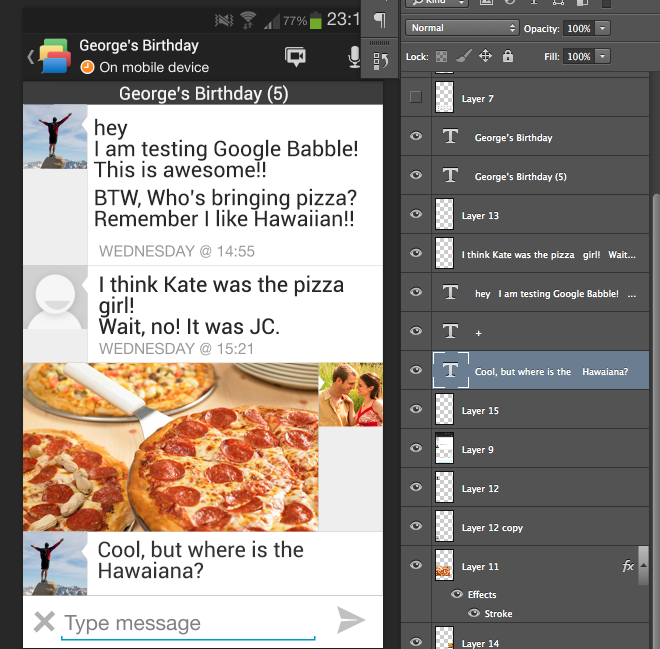Click the 'WEDNESDAY @ 14:55' timestamp
Image resolution: width=660 pixels, height=649 pixels.
coord(177,251)
